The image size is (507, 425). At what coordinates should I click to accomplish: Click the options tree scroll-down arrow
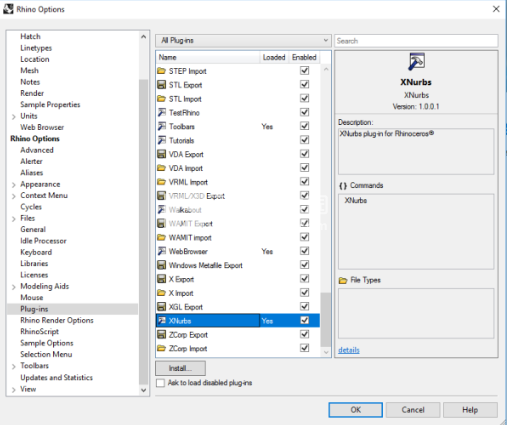coord(144,390)
